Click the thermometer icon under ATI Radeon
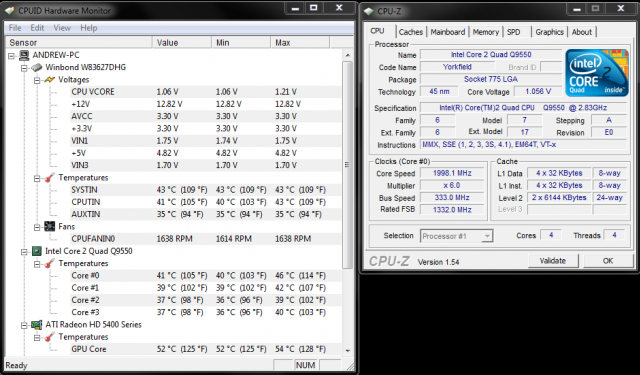This screenshot has height=375, width=640. pyautogui.click(x=49, y=337)
